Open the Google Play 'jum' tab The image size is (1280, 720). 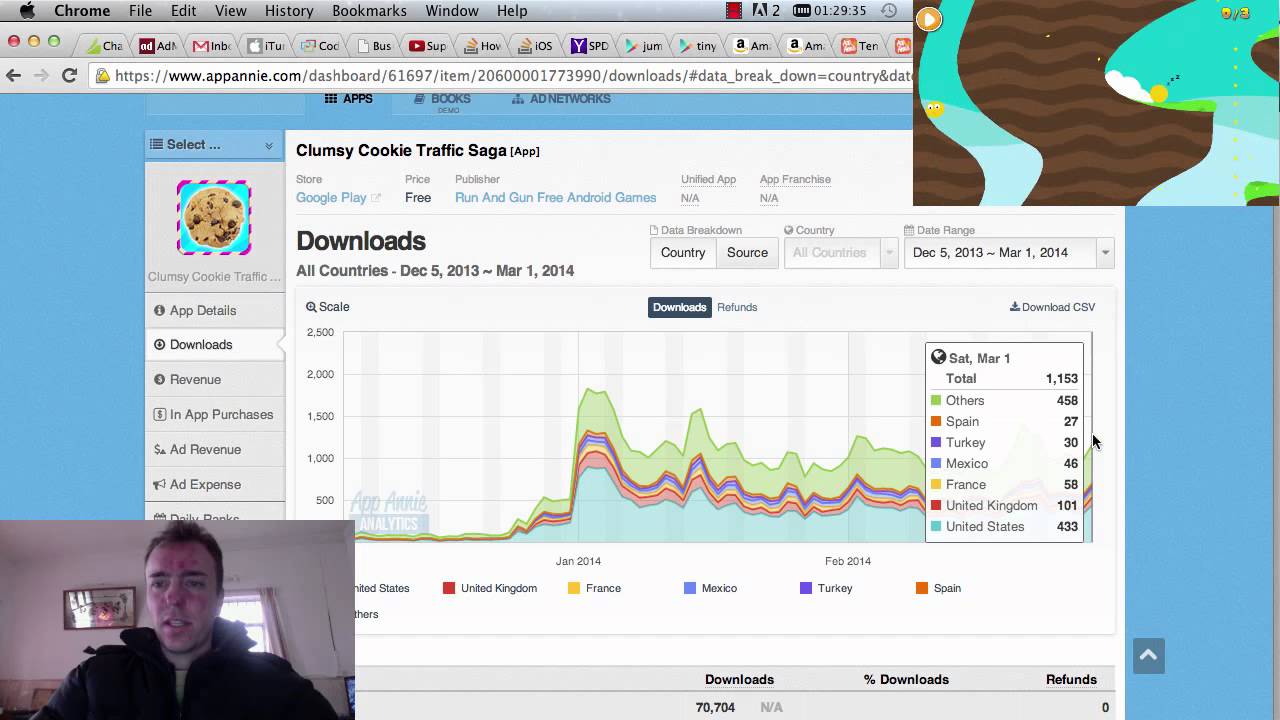[x=644, y=45]
